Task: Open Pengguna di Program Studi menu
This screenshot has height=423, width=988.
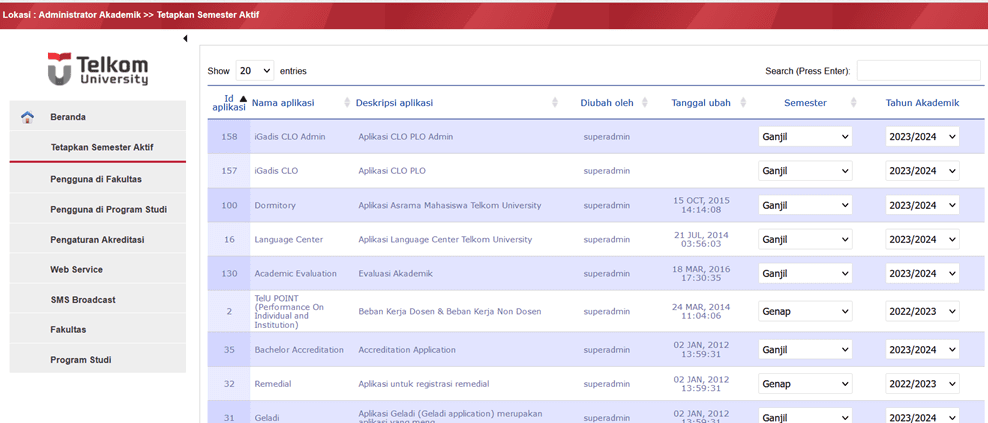Action: click(x=98, y=209)
